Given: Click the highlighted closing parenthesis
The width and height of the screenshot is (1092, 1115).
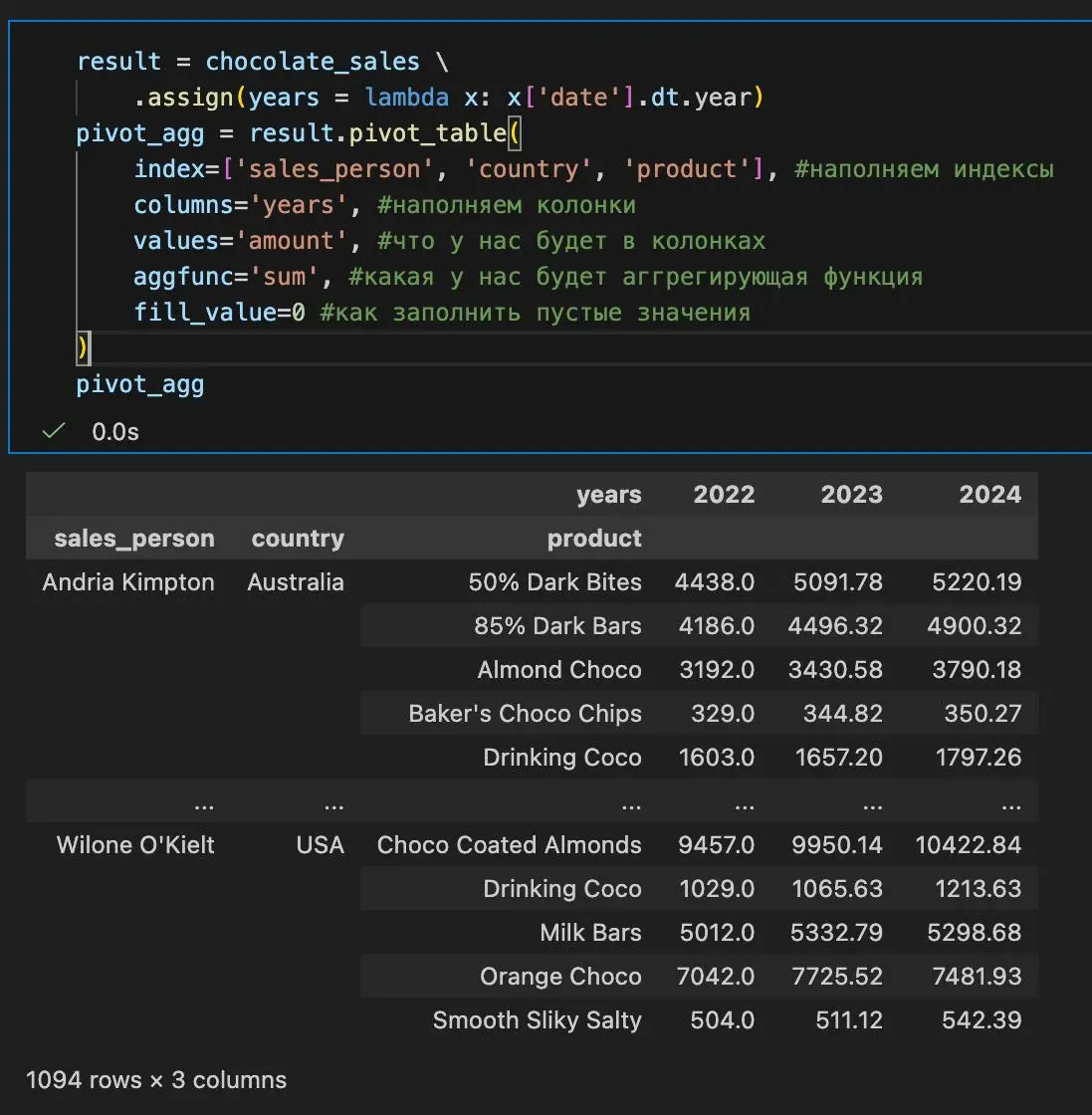Looking at the screenshot, I should click(x=84, y=348).
